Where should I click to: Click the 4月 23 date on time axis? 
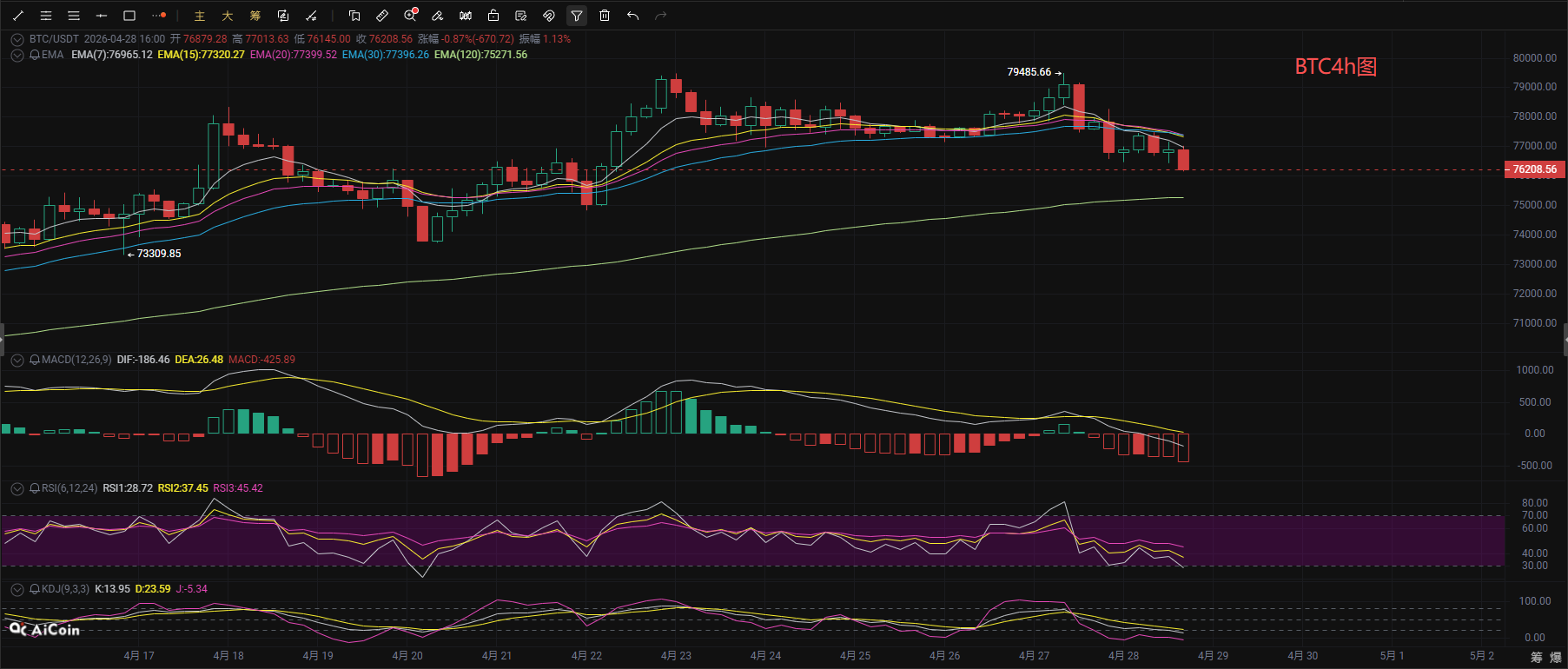tap(676, 656)
